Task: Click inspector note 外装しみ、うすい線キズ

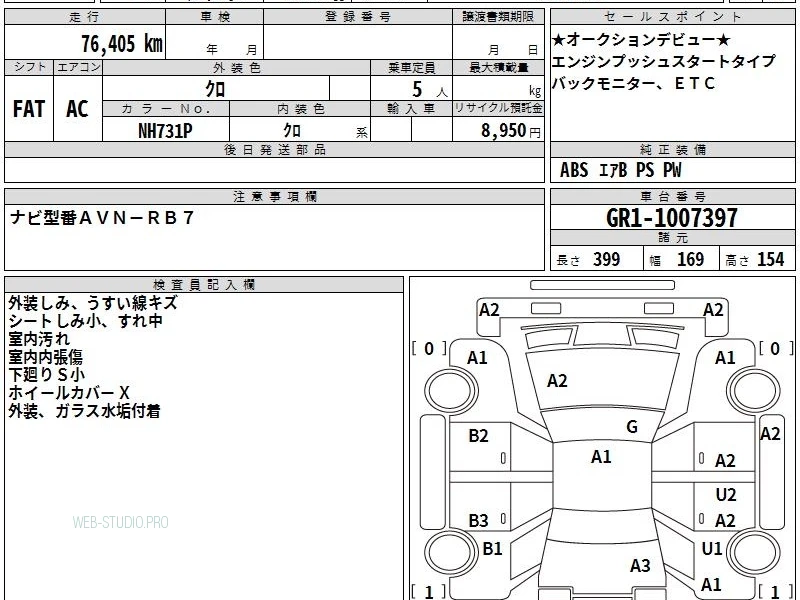Action: tap(93, 303)
